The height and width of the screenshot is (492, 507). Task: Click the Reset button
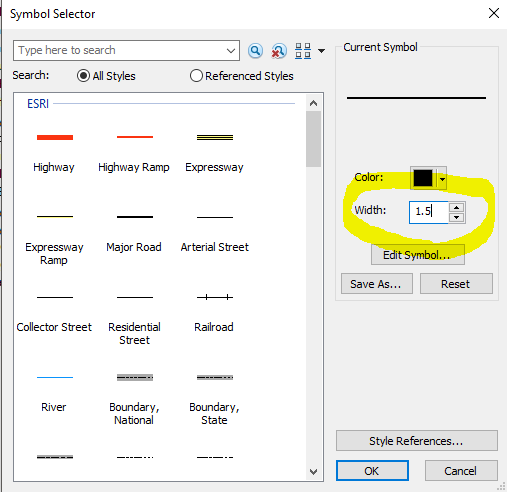tap(456, 284)
